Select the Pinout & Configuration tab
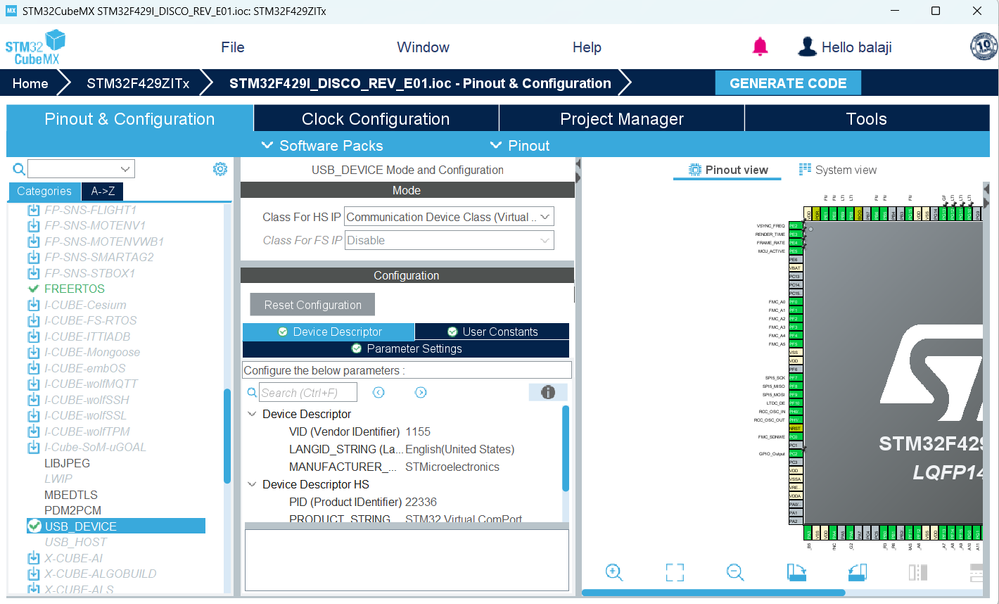Image resolution: width=999 pixels, height=604 pixels. tap(129, 119)
